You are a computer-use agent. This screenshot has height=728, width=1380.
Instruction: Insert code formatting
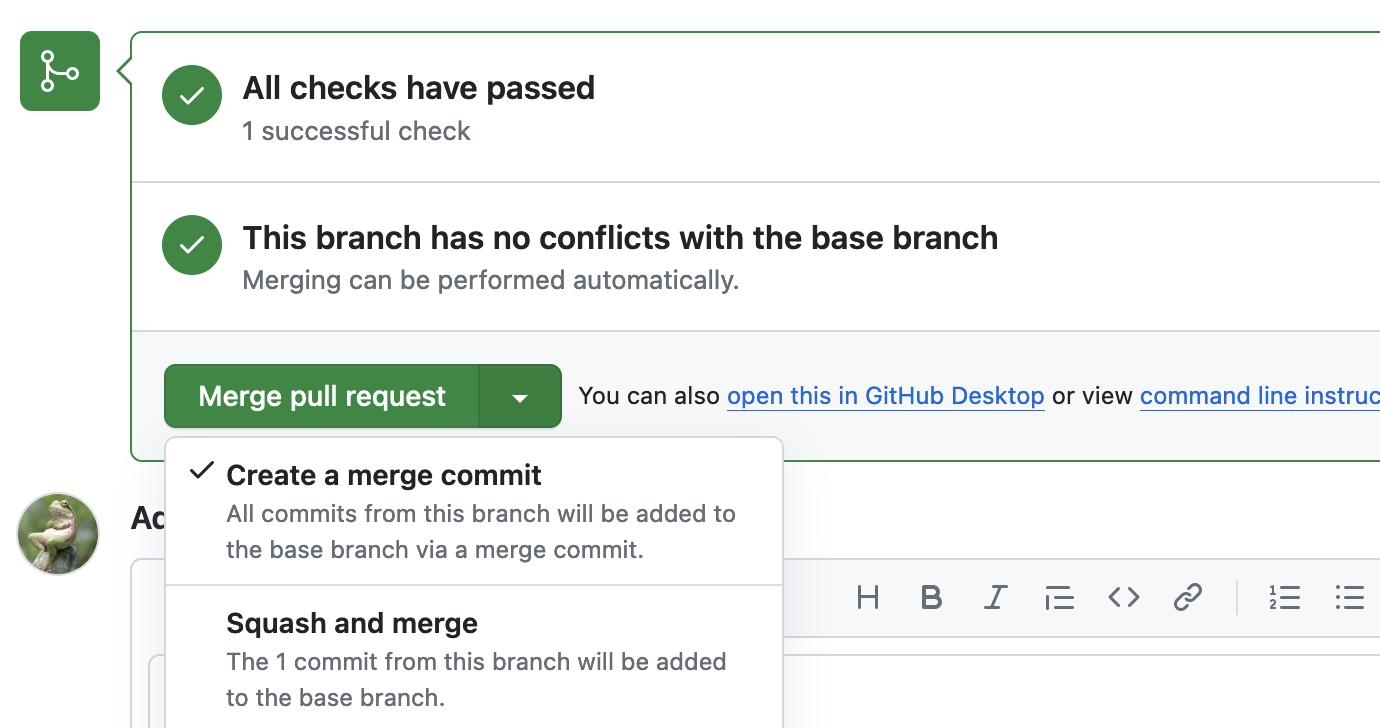click(x=1123, y=598)
